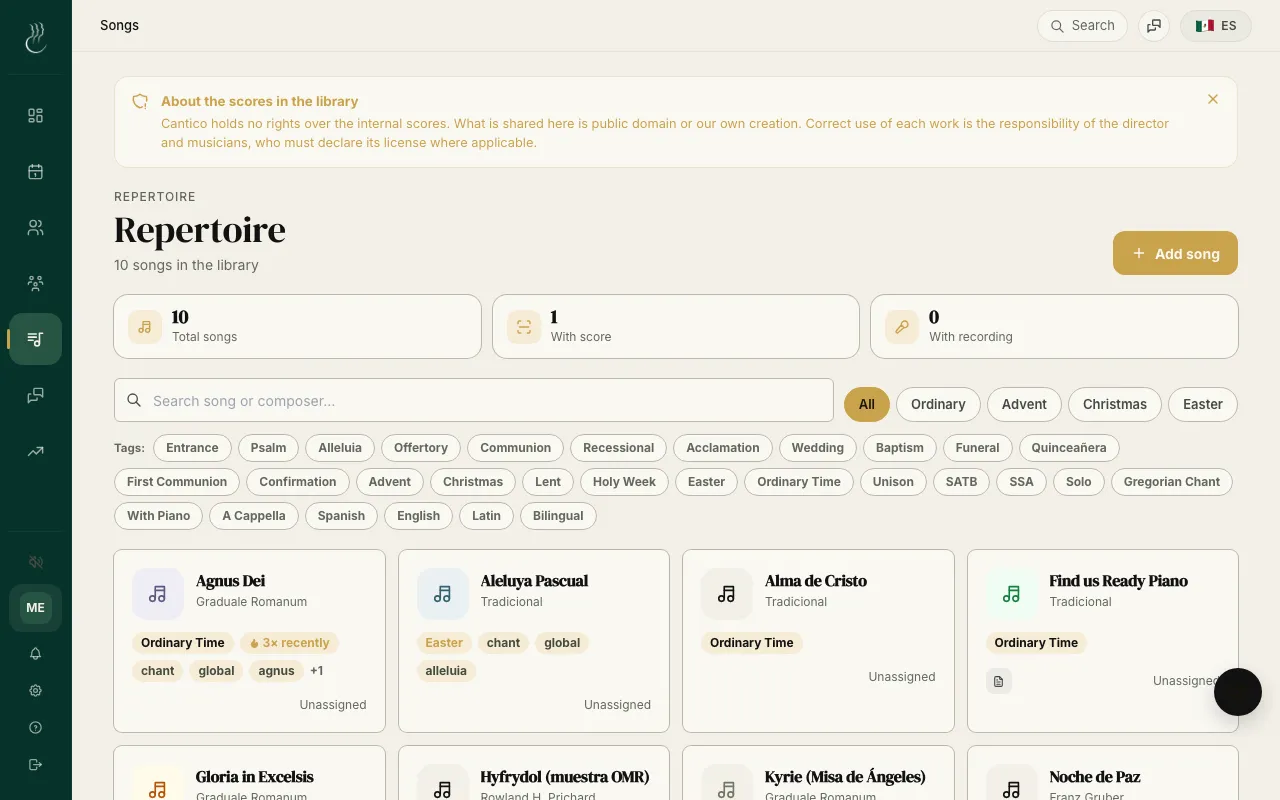Open the messages chat icon in sidebar

click(36, 395)
